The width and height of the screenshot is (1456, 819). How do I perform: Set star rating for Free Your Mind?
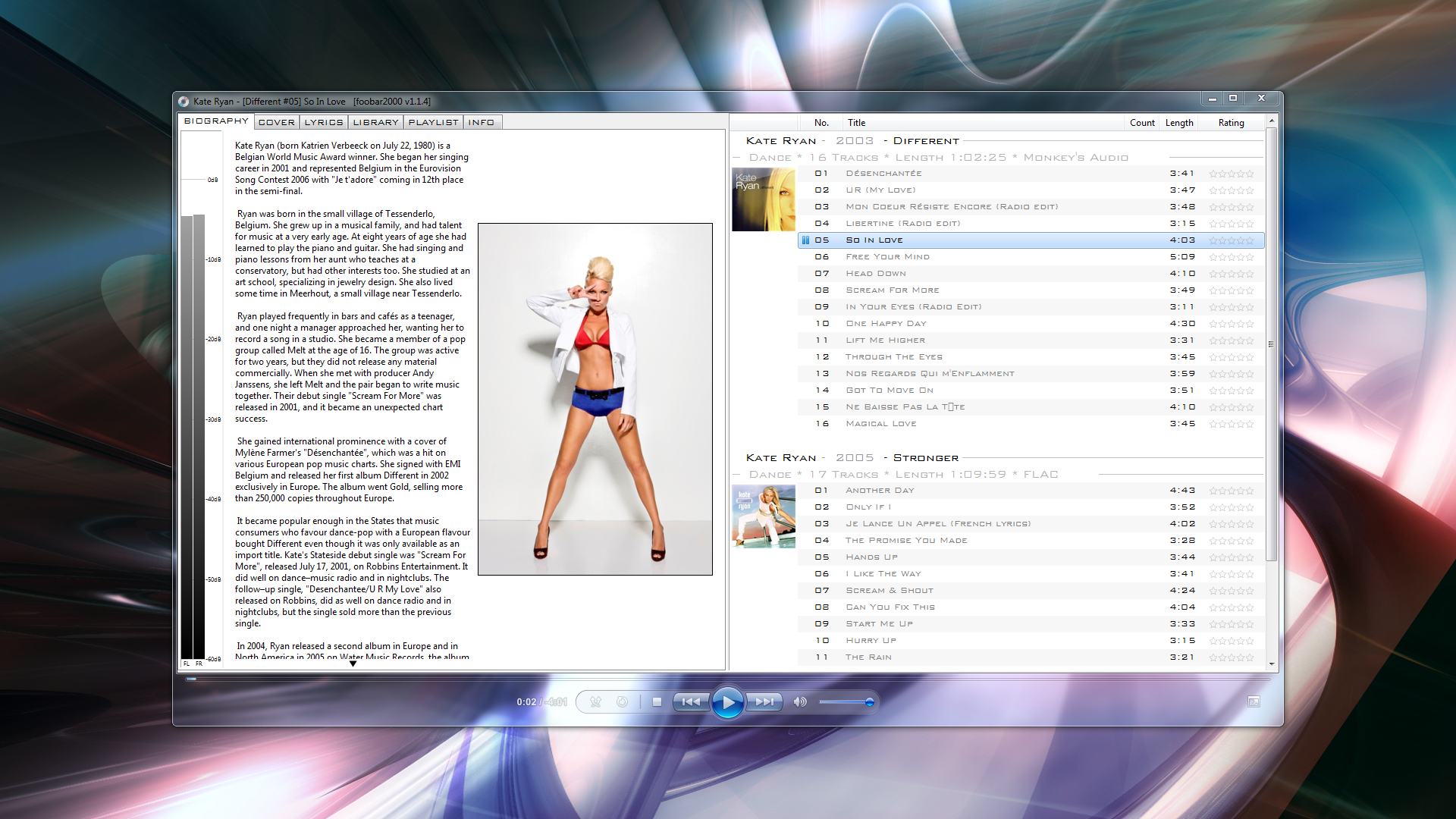tap(1232, 257)
